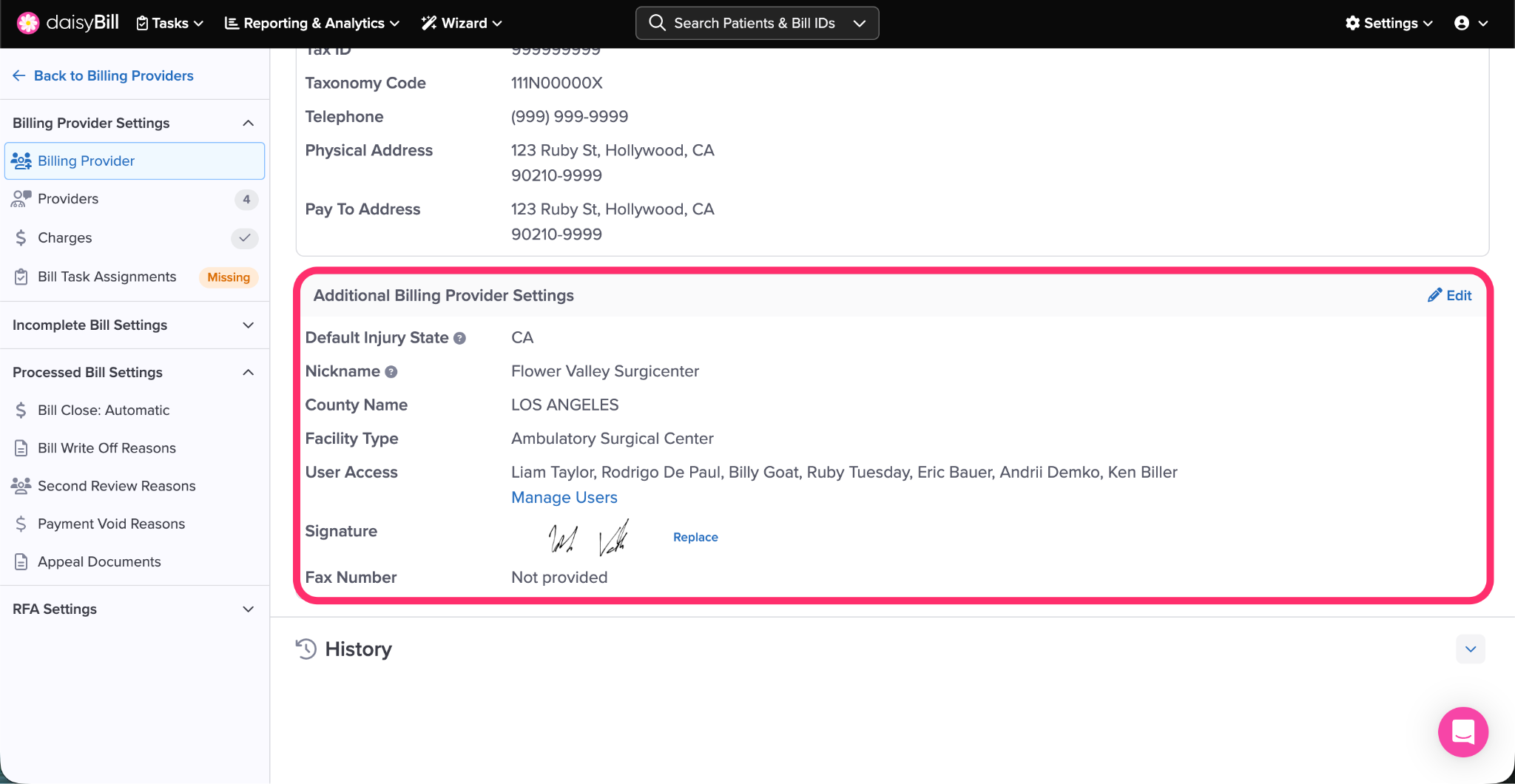Click the signature image thumbnail
Image resolution: width=1515 pixels, height=784 pixels.
pos(589,537)
